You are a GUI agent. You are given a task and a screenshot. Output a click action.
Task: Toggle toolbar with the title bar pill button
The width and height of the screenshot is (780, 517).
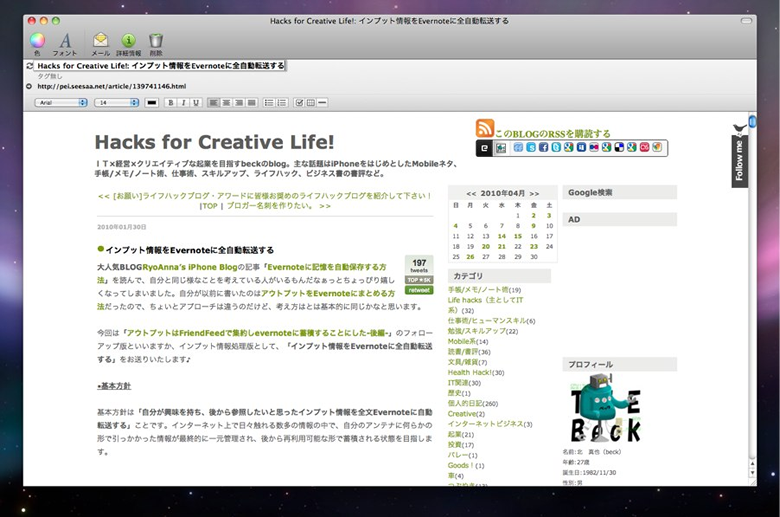[746, 20]
